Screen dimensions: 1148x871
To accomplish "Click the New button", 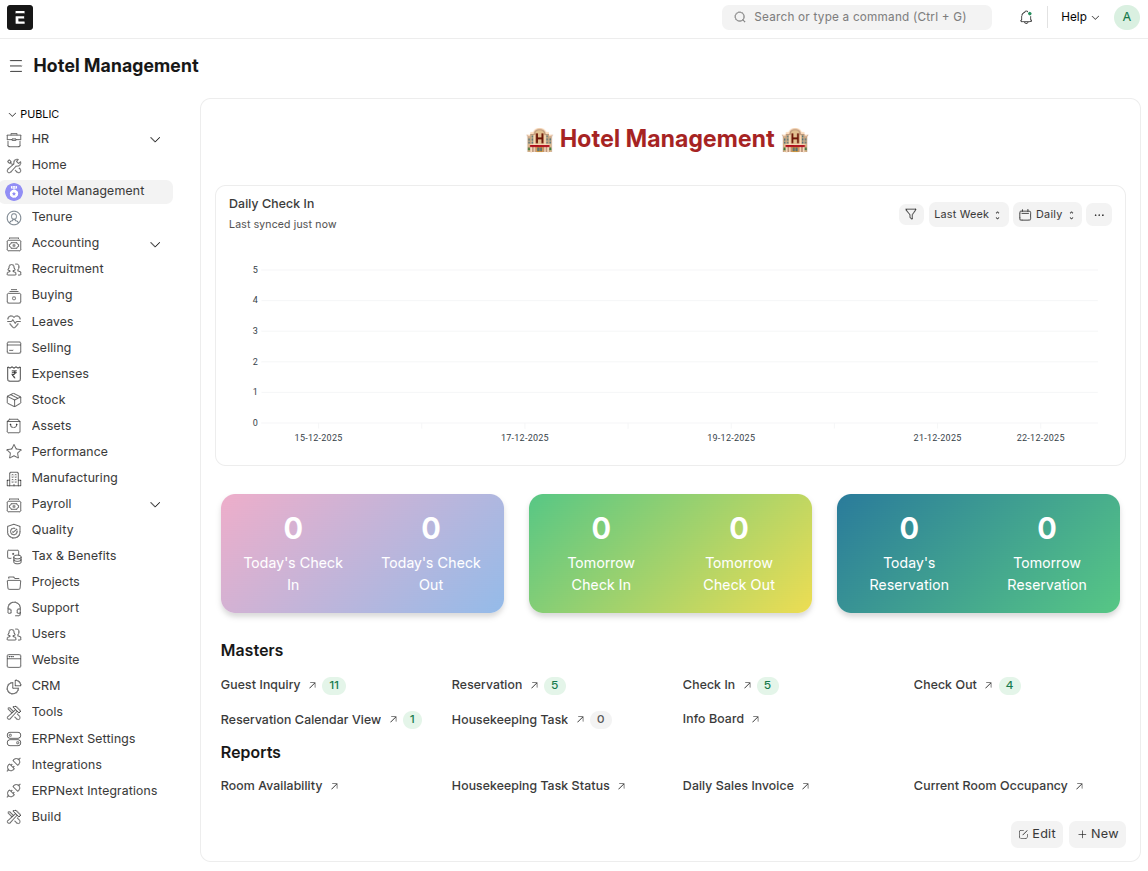I will click(1097, 834).
